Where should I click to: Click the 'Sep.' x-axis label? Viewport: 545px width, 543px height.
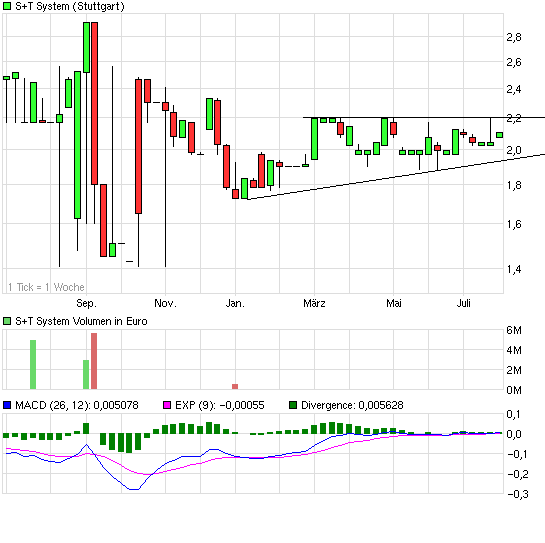86,303
